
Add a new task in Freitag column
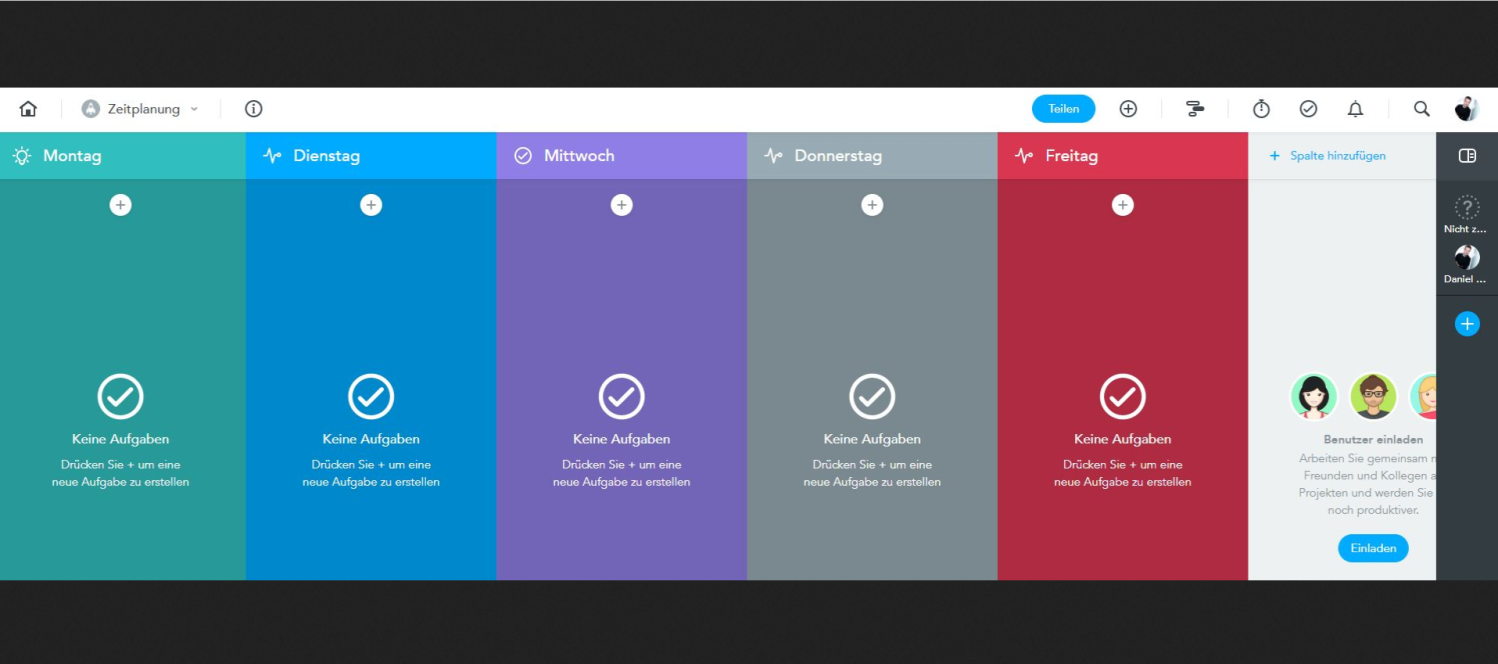point(1123,205)
